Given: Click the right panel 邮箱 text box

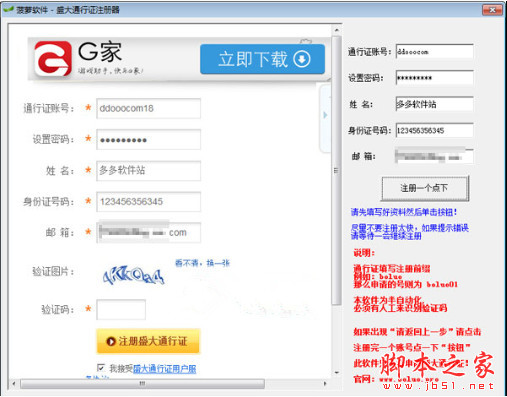Looking at the screenshot, I should point(435,156).
